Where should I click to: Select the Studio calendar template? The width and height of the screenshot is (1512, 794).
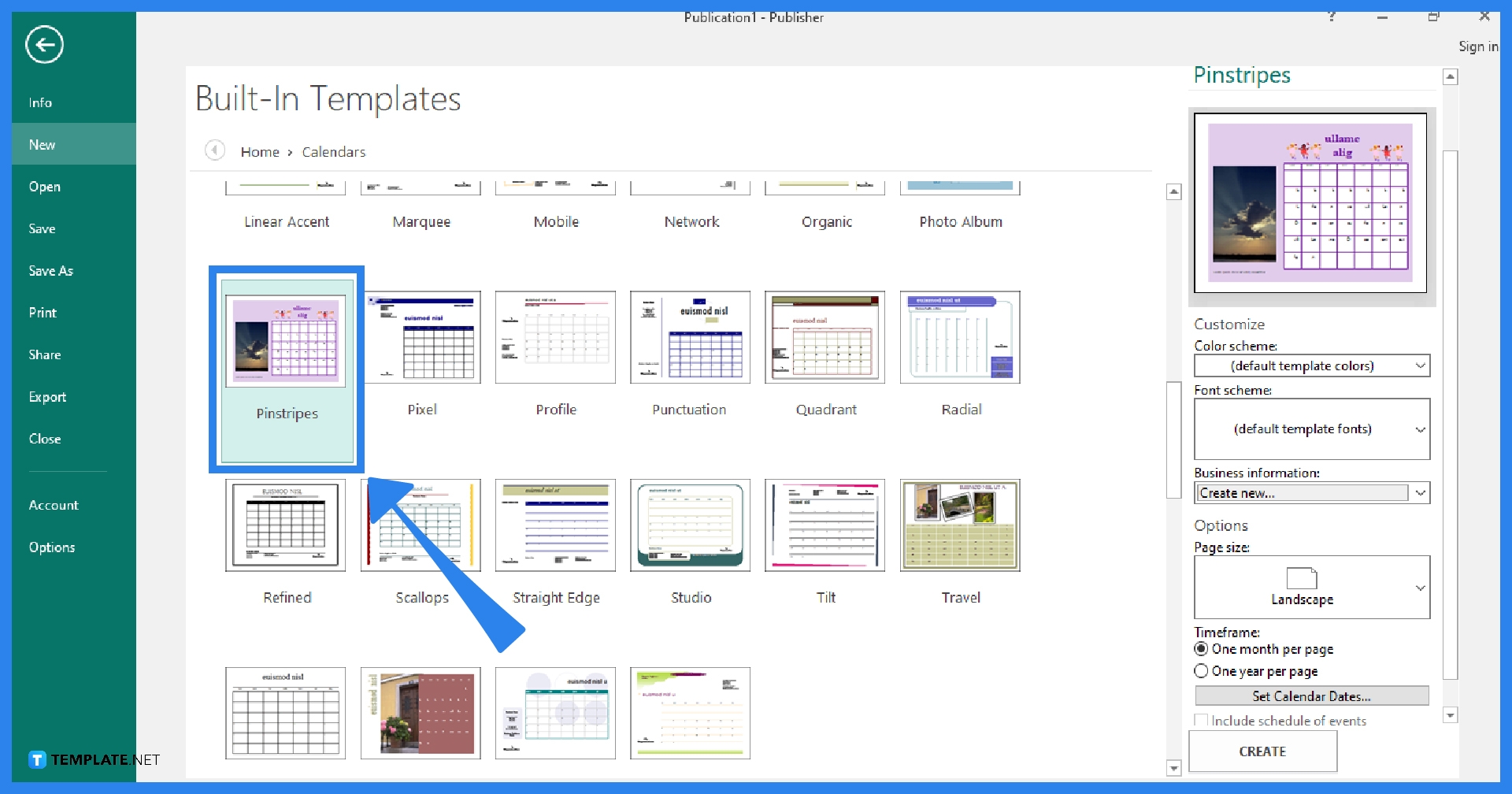tap(690, 525)
